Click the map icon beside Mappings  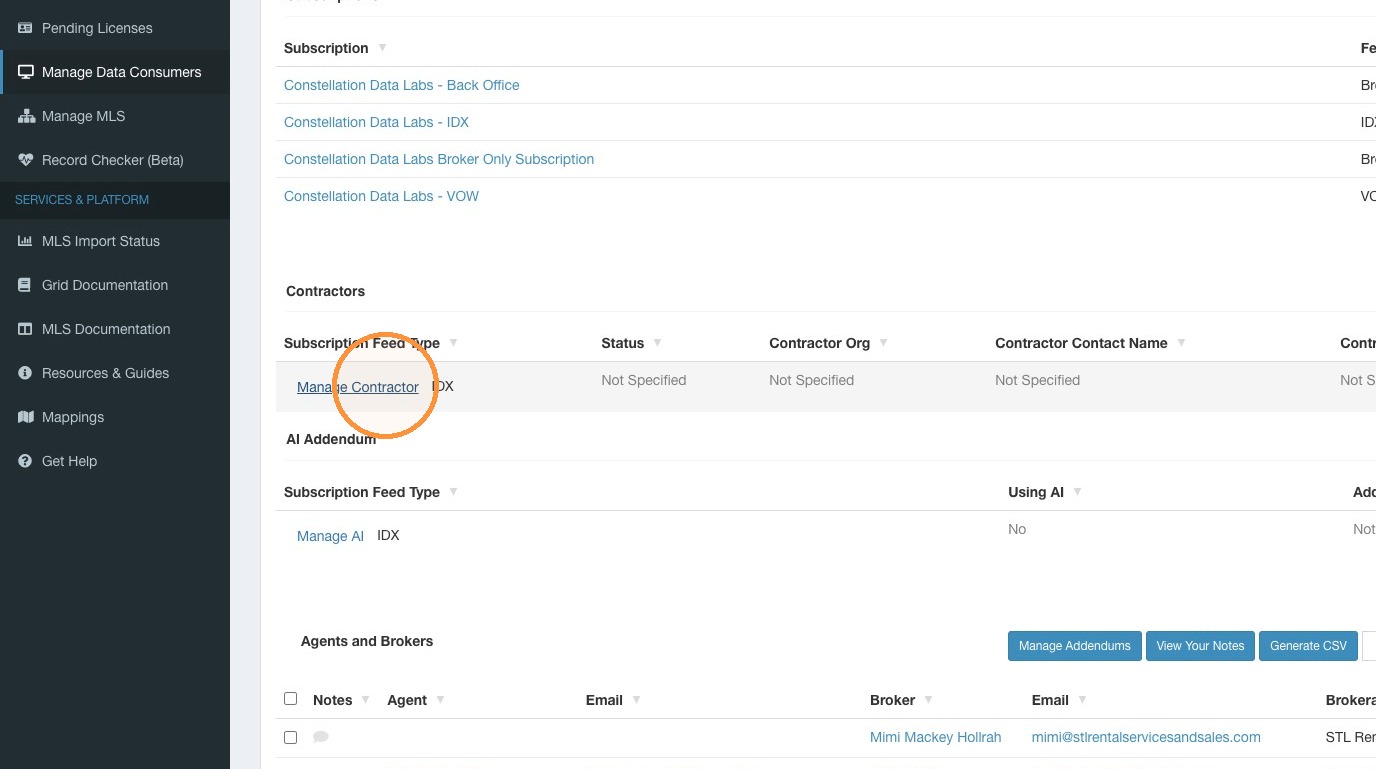(x=25, y=417)
